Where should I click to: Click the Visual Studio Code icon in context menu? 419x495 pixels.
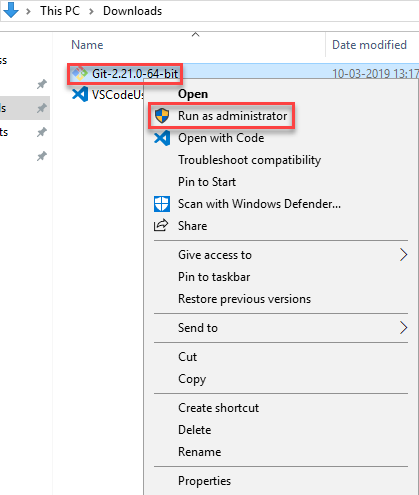click(x=162, y=138)
